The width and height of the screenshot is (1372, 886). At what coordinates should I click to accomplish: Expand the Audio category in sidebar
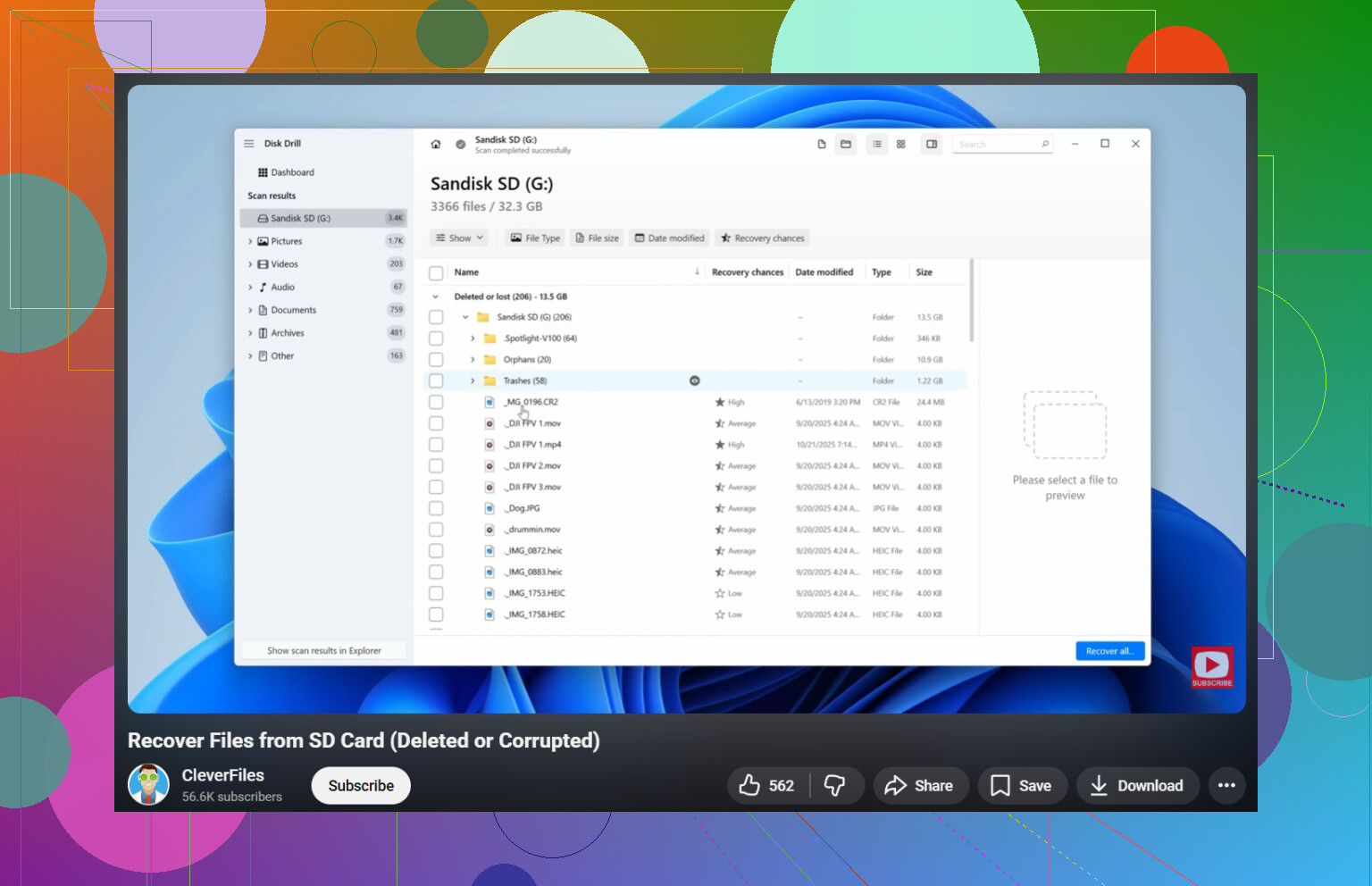click(x=250, y=288)
